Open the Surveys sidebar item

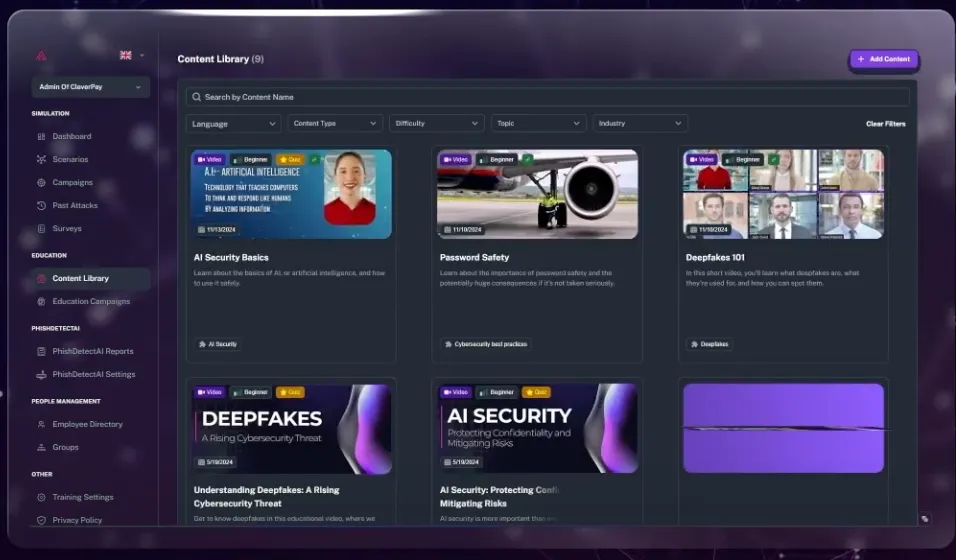67,228
